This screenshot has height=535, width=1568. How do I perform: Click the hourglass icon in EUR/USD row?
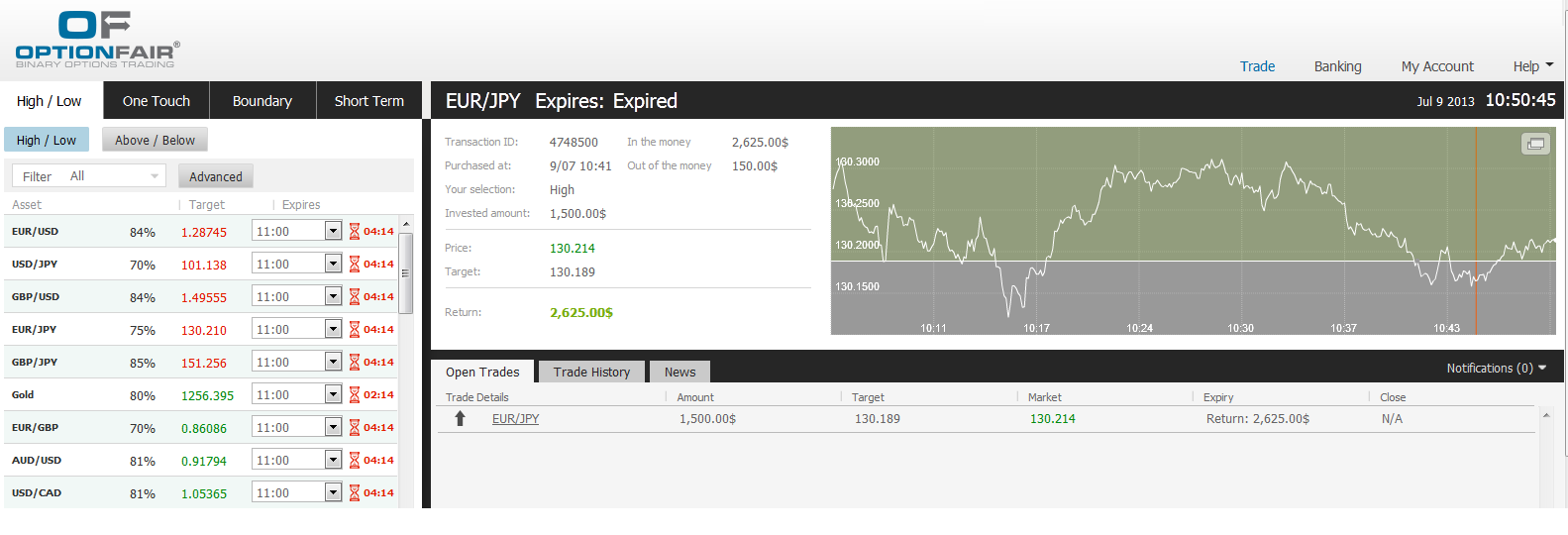click(354, 232)
